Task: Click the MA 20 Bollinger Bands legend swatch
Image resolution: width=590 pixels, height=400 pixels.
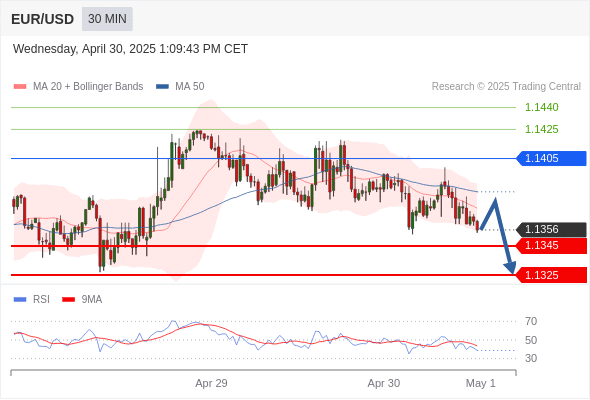Action: point(20,87)
